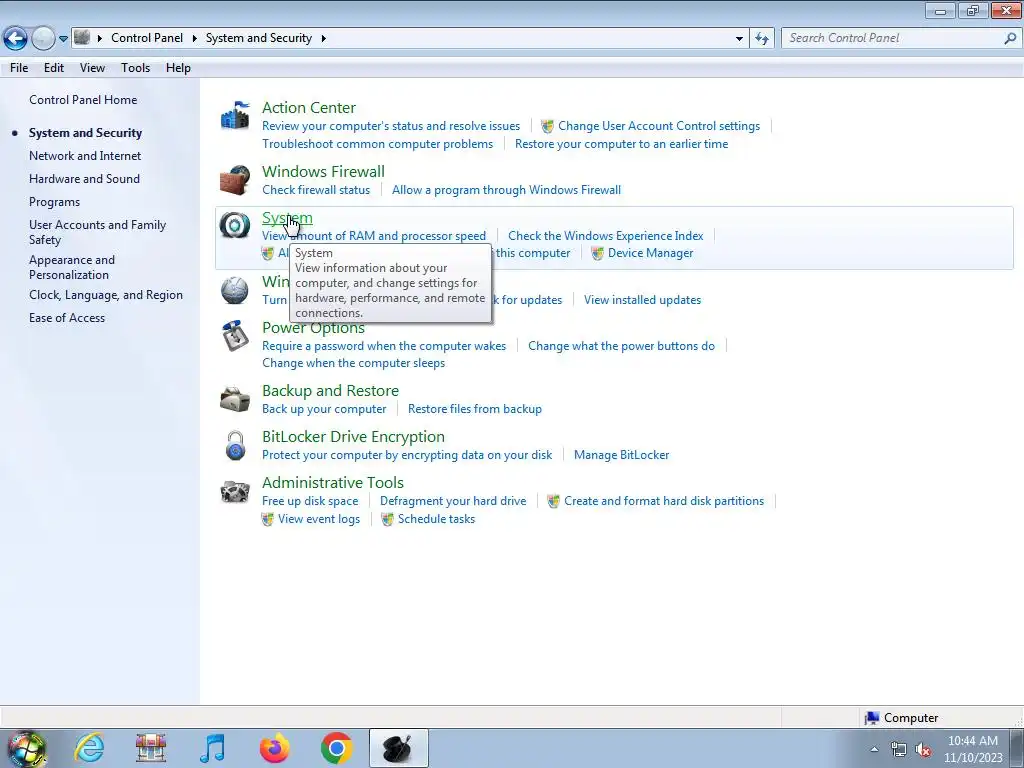Open the File menu
This screenshot has width=1024, height=768.
click(x=19, y=68)
